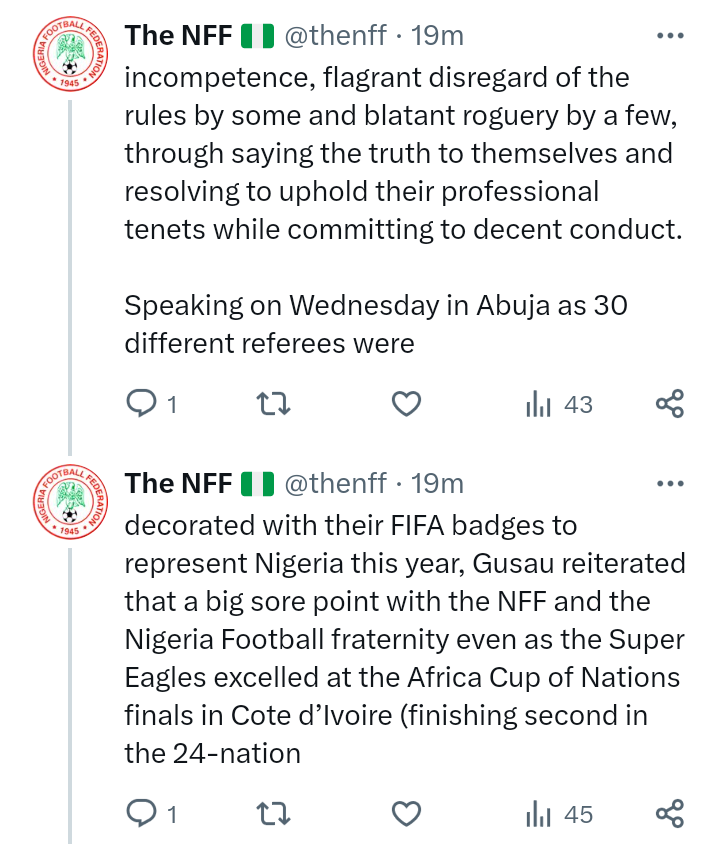This screenshot has width=720, height=844.
Task: Click the @thenff handle on second tweet
Action: coord(335,484)
